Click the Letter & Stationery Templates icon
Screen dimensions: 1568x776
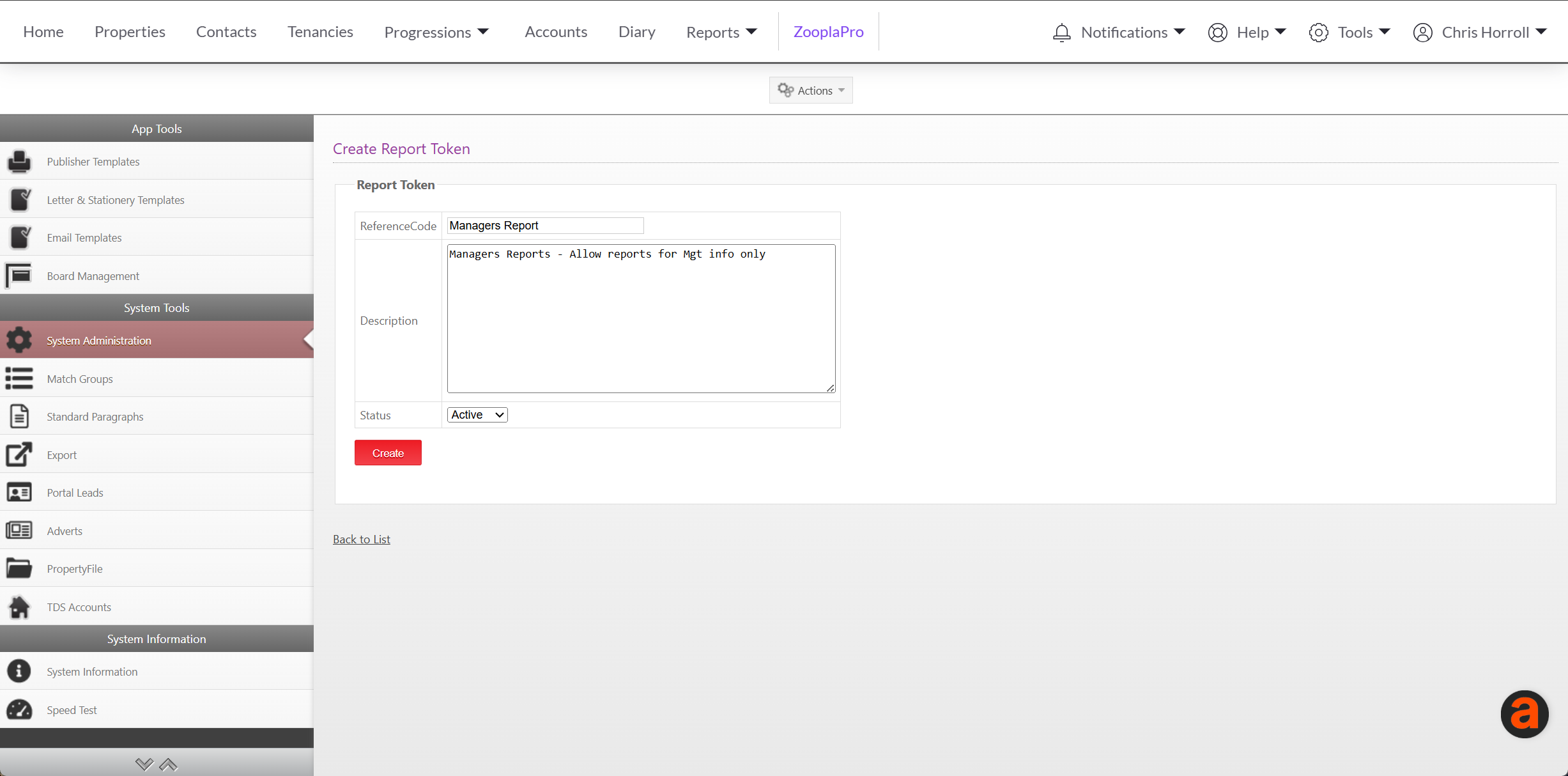(19, 199)
